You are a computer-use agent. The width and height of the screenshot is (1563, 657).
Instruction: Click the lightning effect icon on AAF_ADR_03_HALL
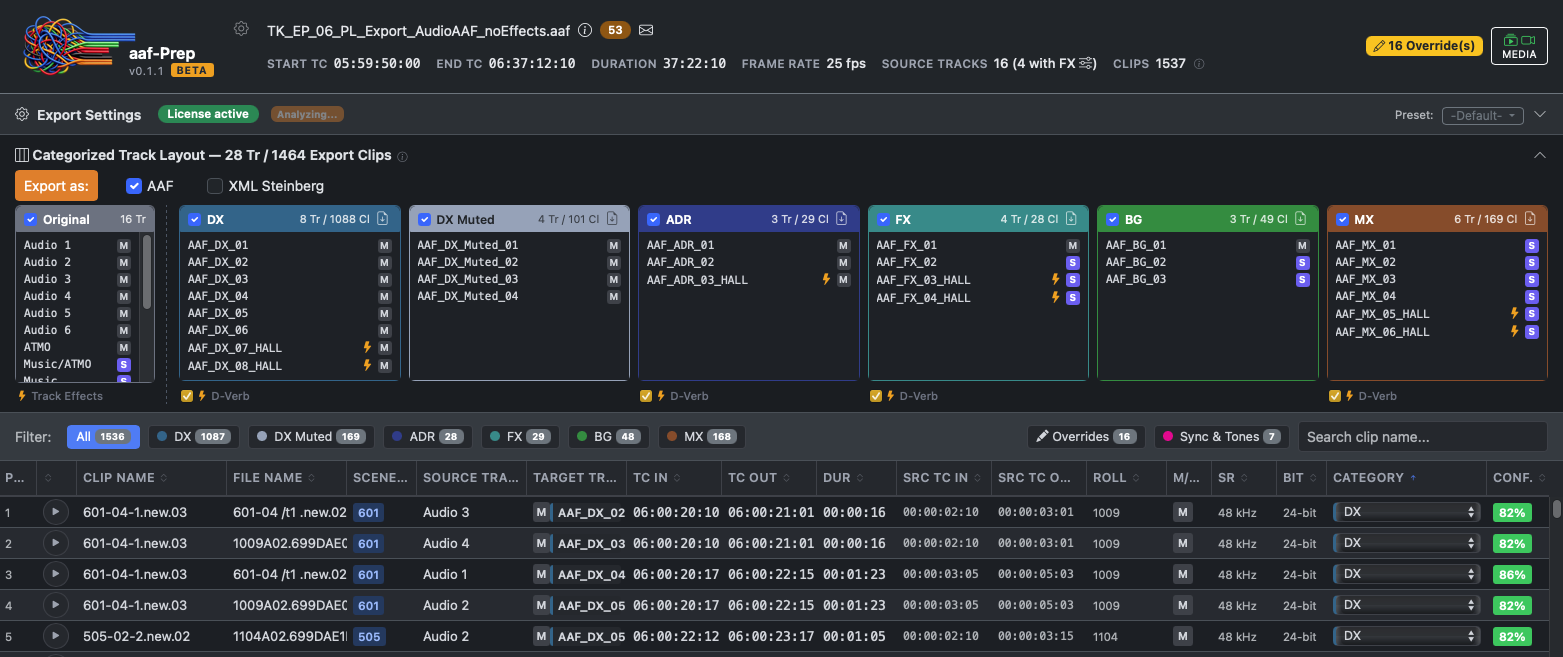826,280
